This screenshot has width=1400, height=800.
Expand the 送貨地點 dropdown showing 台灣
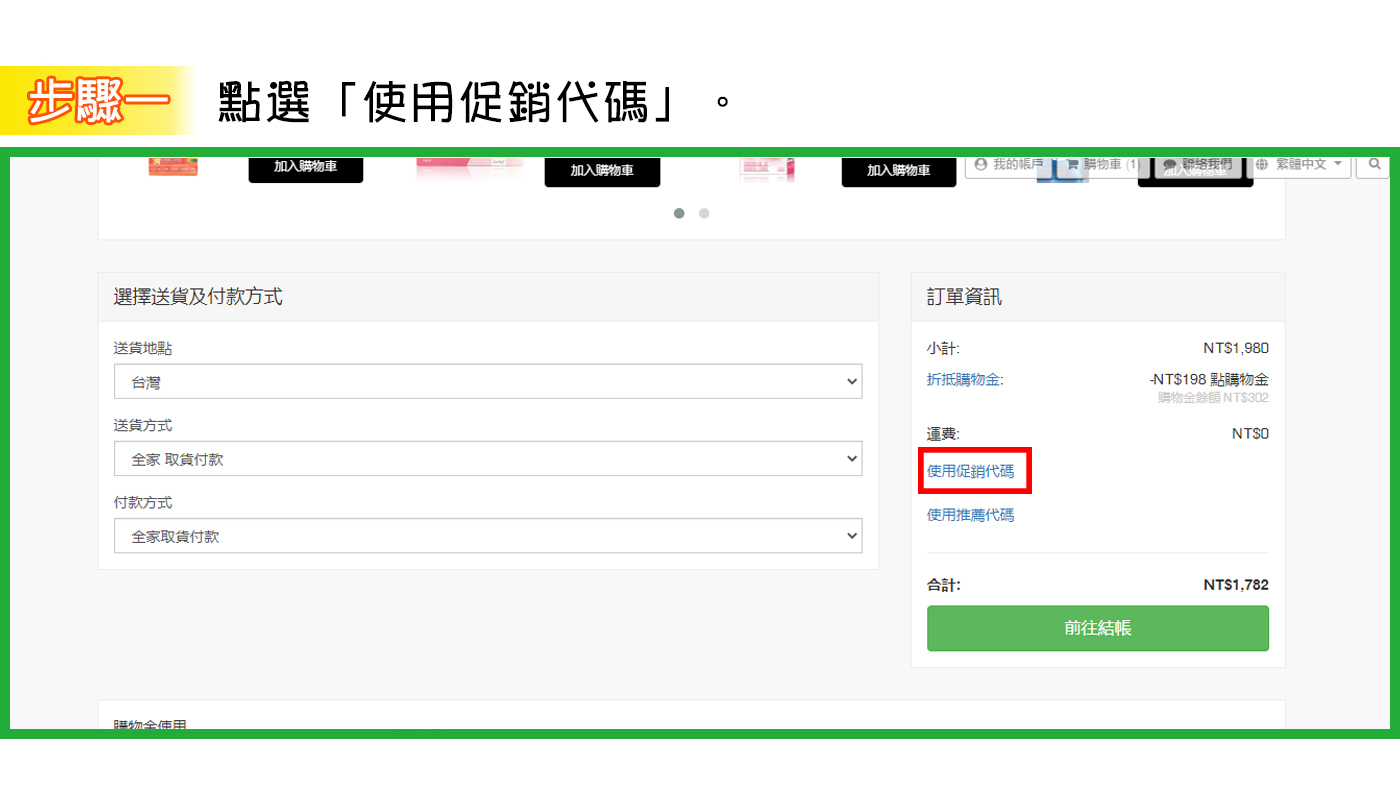(x=488, y=381)
